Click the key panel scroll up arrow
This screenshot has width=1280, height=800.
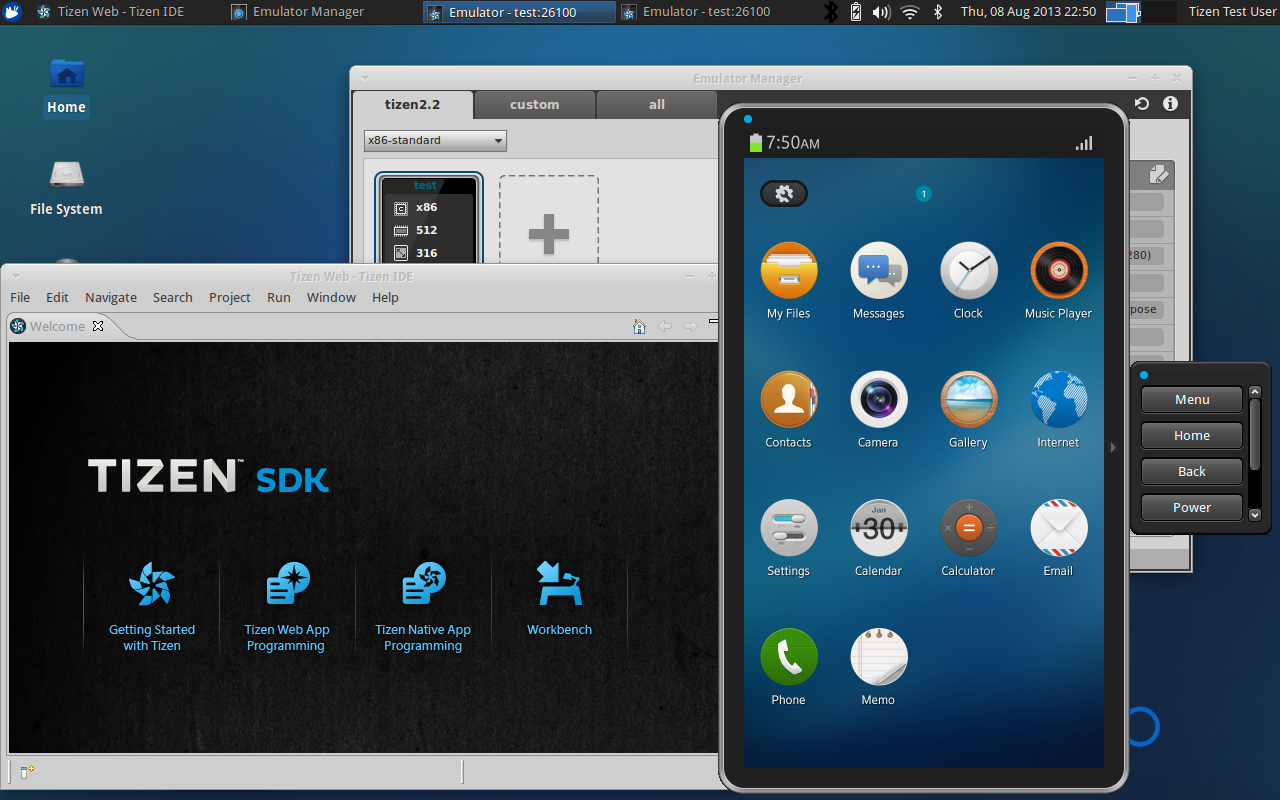tap(1255, 392)
